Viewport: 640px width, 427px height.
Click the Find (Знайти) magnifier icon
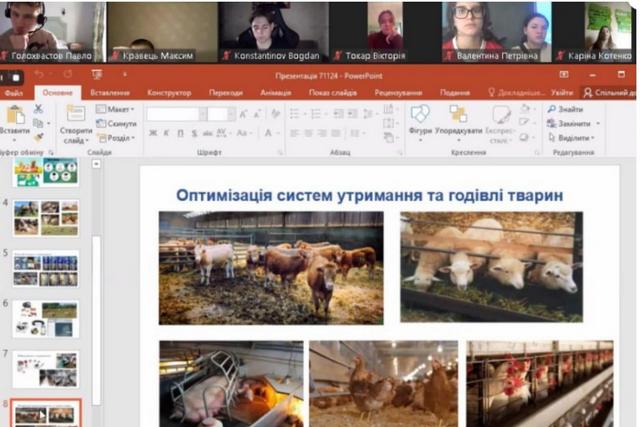click(x=552, y=109)
